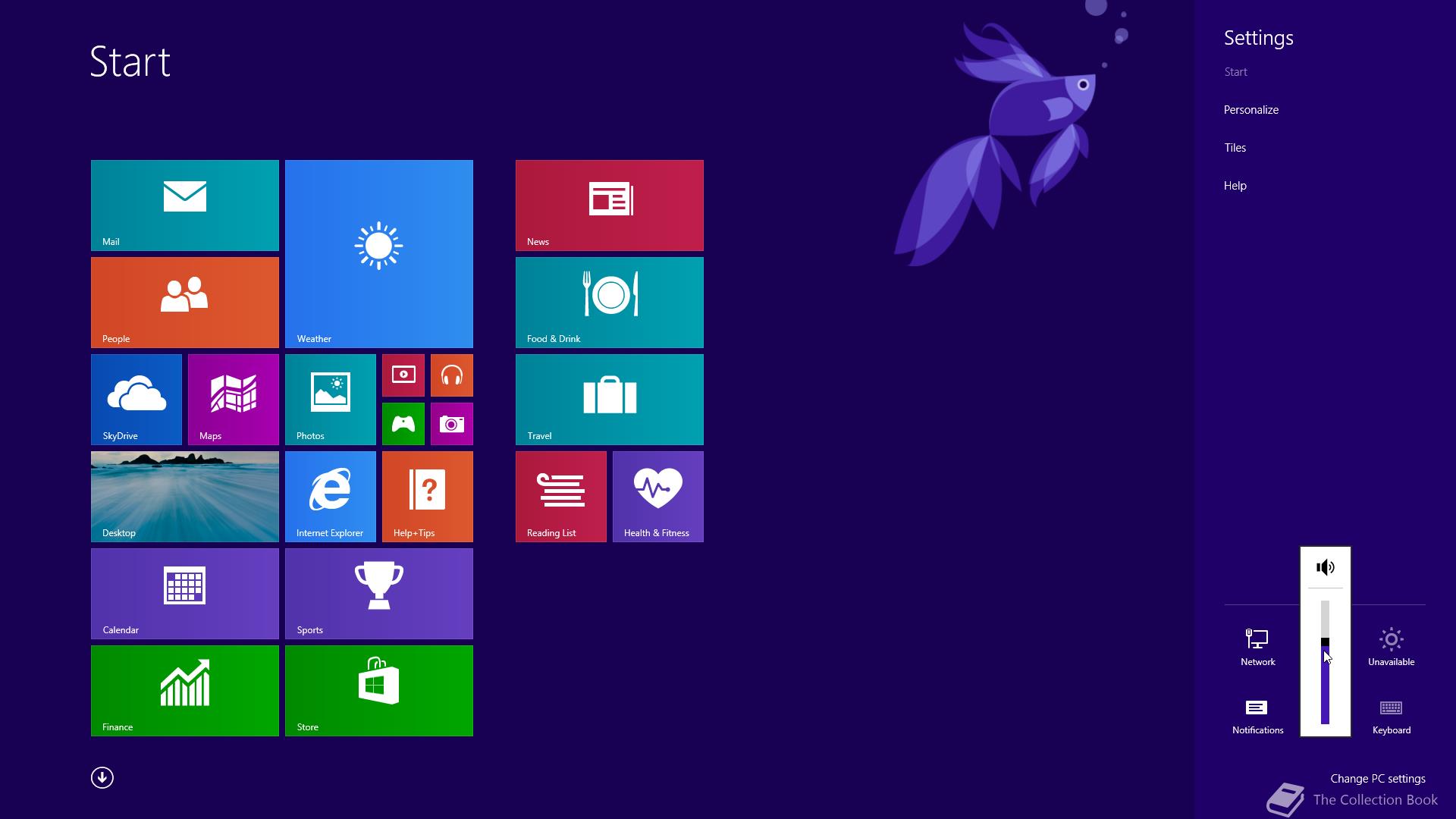Open the News tile
The width and height of the screenshot is (1456, 819).
(x=610, y=206)
